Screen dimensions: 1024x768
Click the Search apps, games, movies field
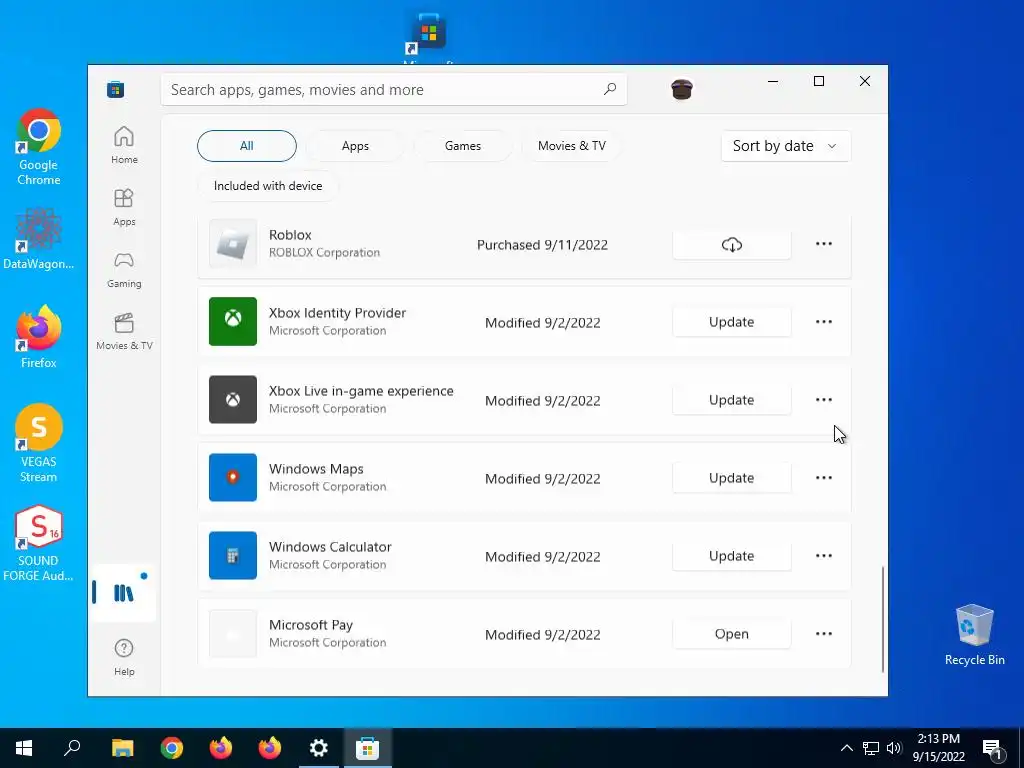tap(394, 89)
